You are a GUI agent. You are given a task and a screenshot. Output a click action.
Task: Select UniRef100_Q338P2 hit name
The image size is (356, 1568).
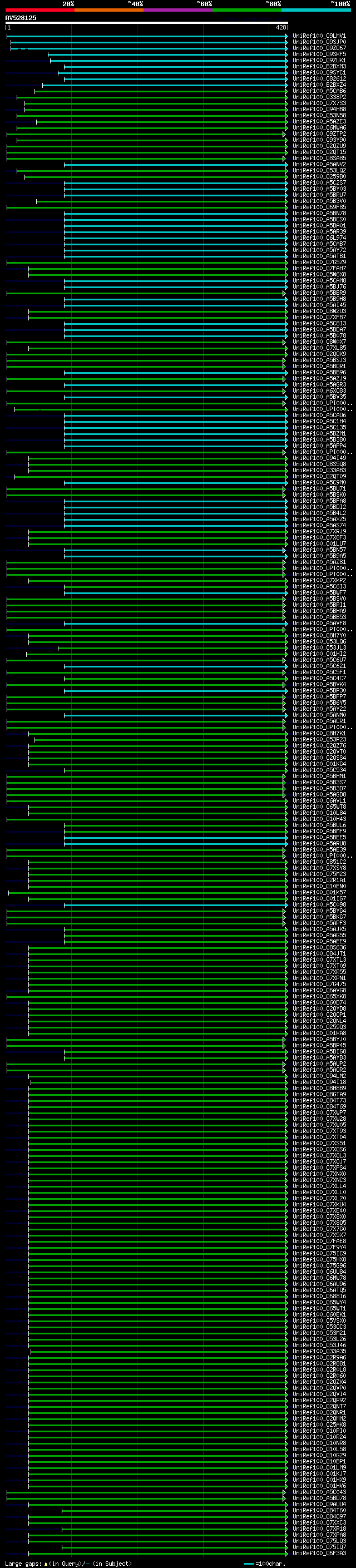319,97
